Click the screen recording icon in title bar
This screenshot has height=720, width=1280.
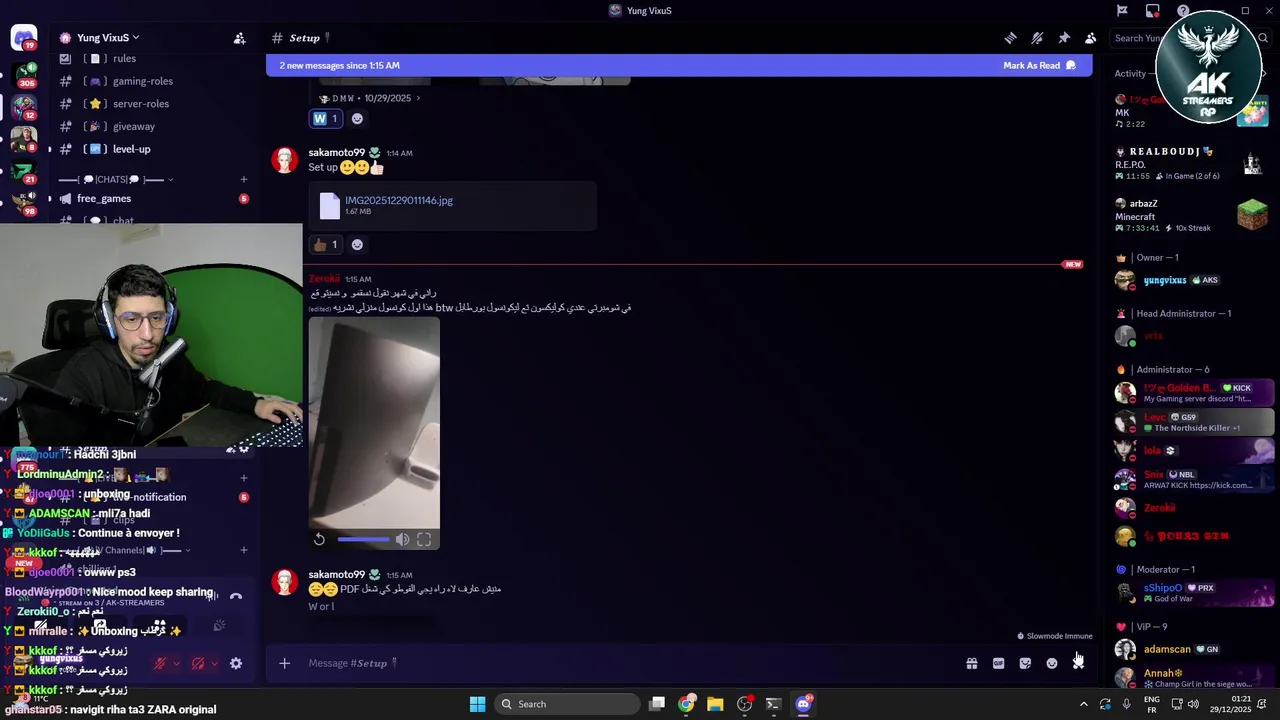point(1152,11)
